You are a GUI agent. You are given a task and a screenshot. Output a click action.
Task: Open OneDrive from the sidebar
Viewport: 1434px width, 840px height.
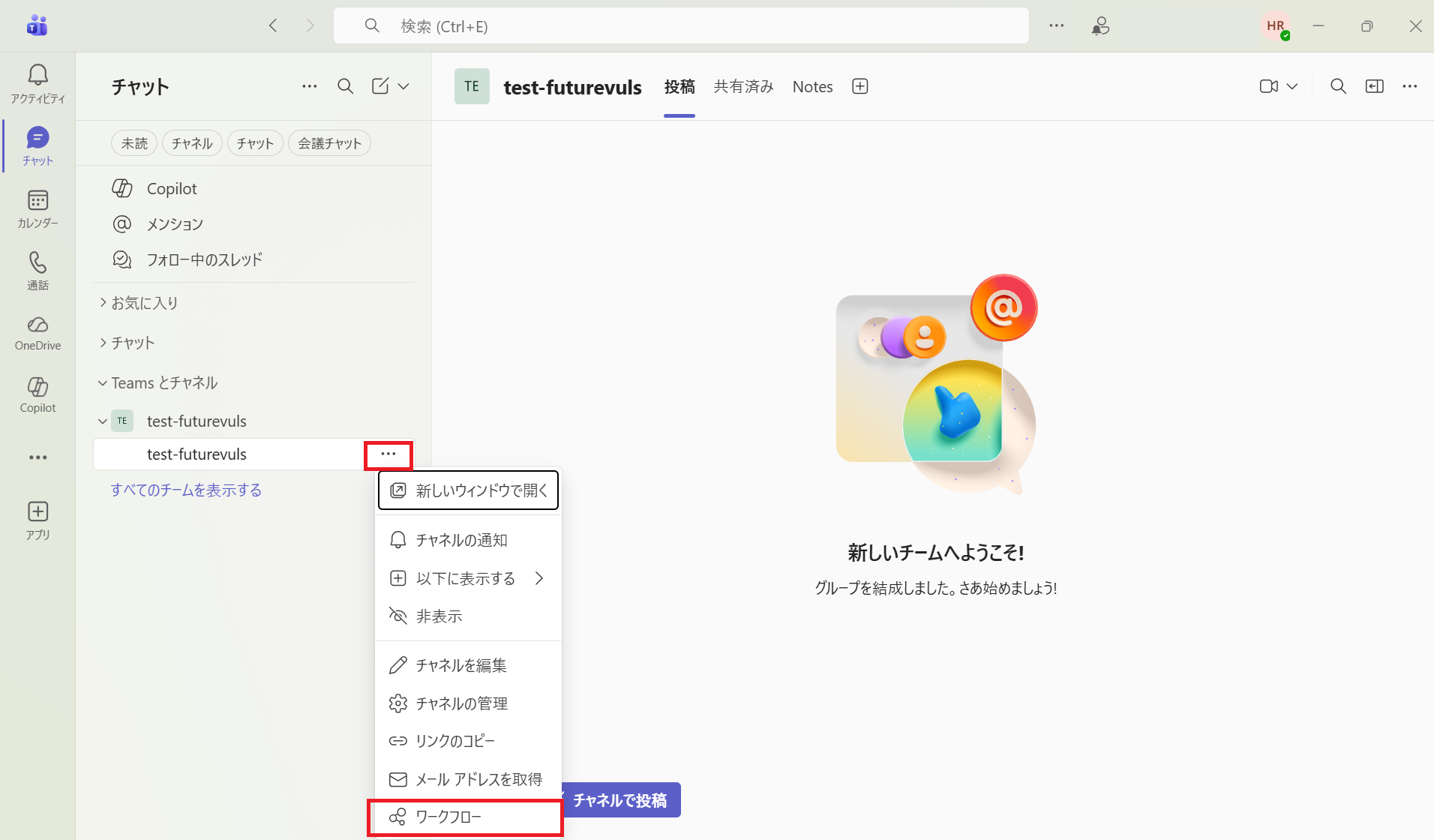click(x=37, y=332)
